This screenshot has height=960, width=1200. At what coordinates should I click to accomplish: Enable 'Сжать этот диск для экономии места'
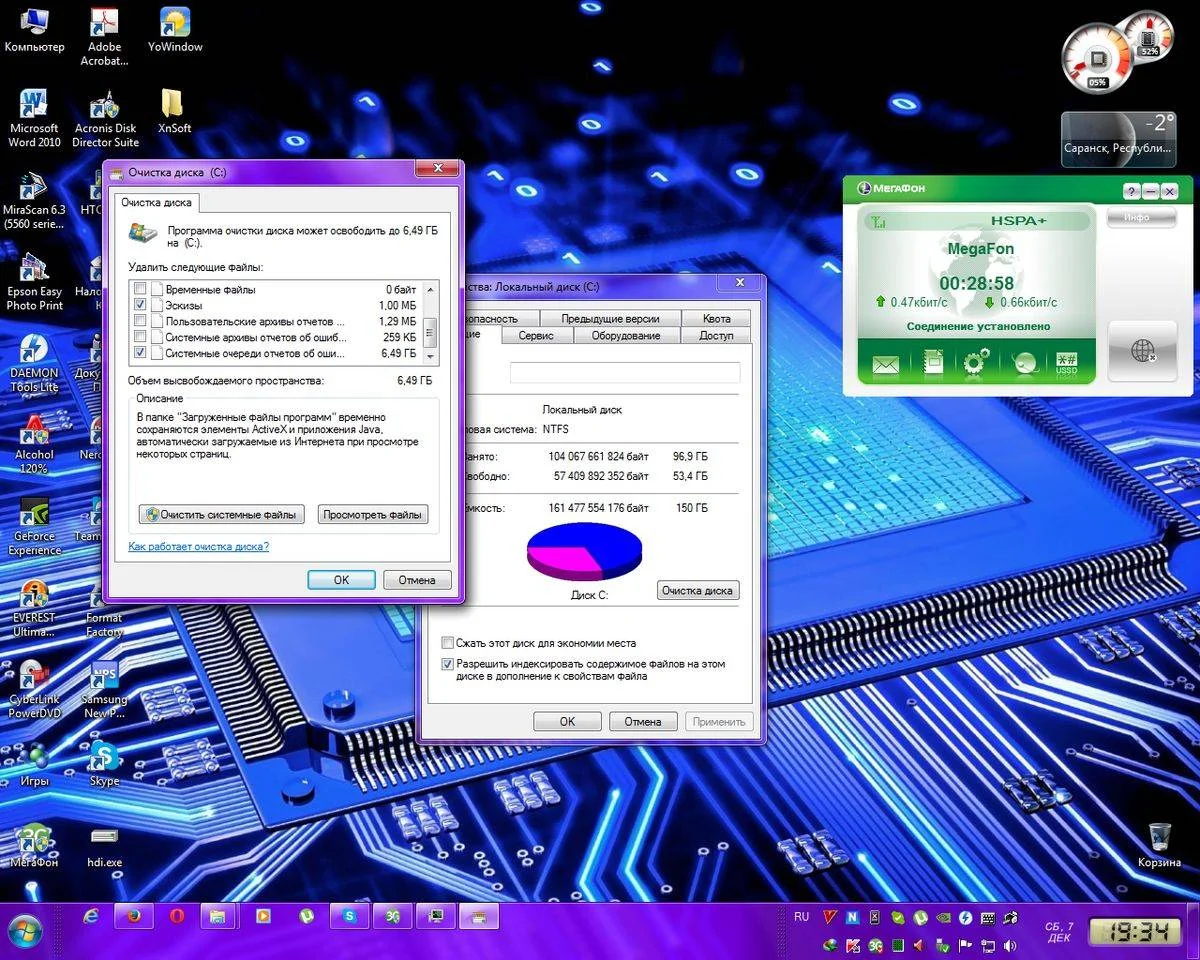[448, 643]
